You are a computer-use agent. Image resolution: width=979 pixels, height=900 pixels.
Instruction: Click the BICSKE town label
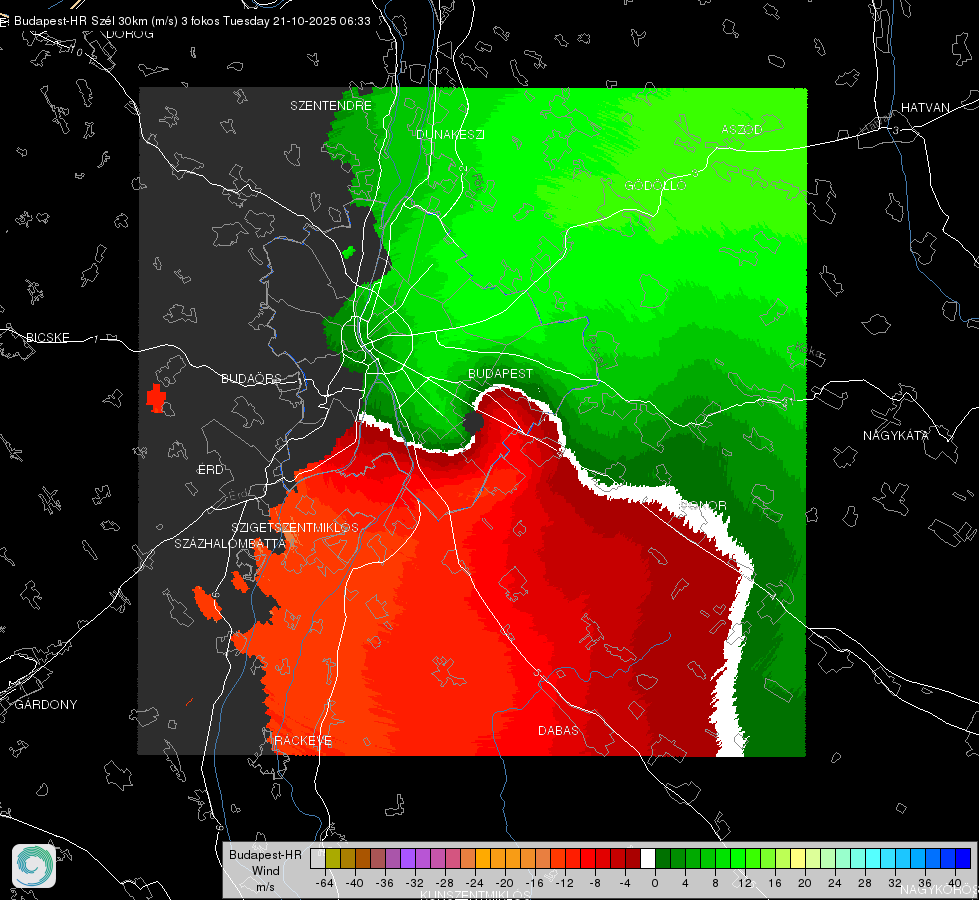click(48, 337)
